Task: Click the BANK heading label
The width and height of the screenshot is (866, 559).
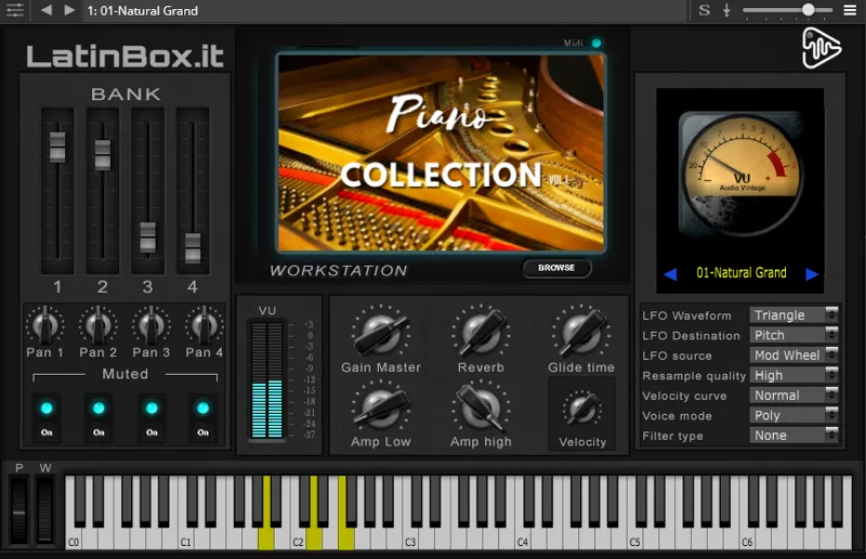Action: click(126, 94)
